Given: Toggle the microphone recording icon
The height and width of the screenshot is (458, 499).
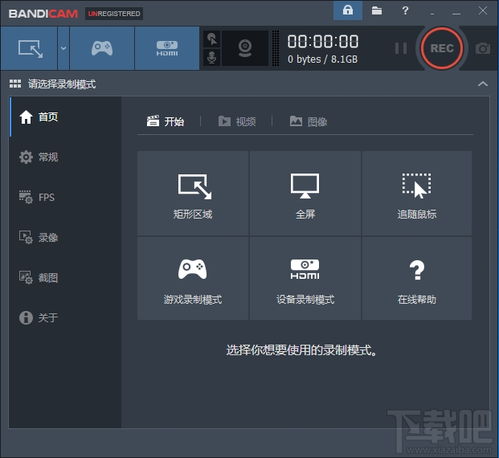Looking at the screenshot, I should (212, 57).
